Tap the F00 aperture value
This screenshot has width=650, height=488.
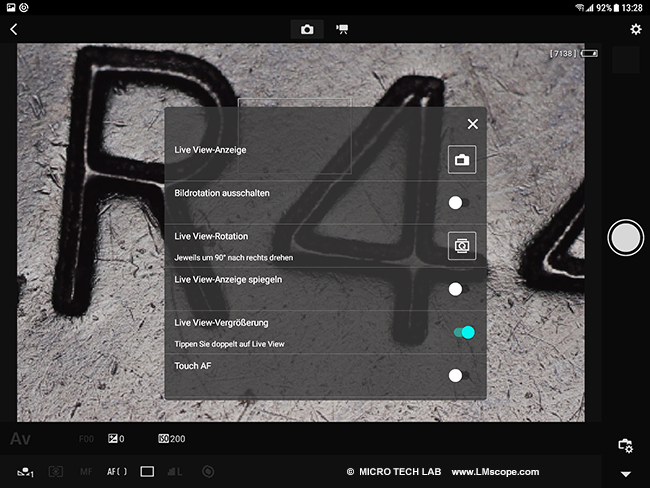(86, 439)
